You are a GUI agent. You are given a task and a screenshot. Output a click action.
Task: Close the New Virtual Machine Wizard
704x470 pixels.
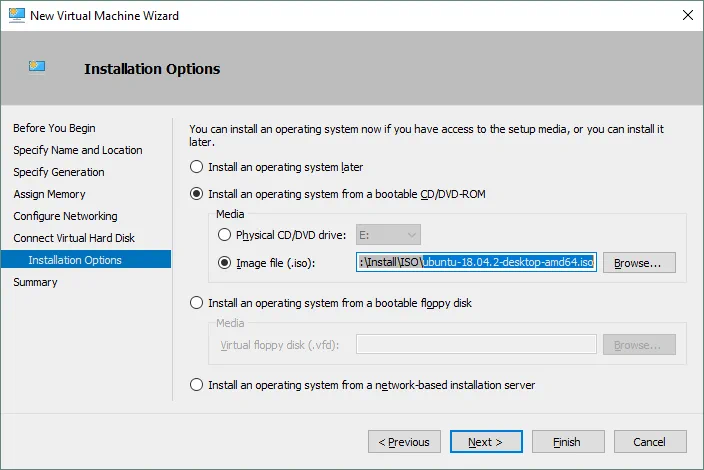[685, 16]
